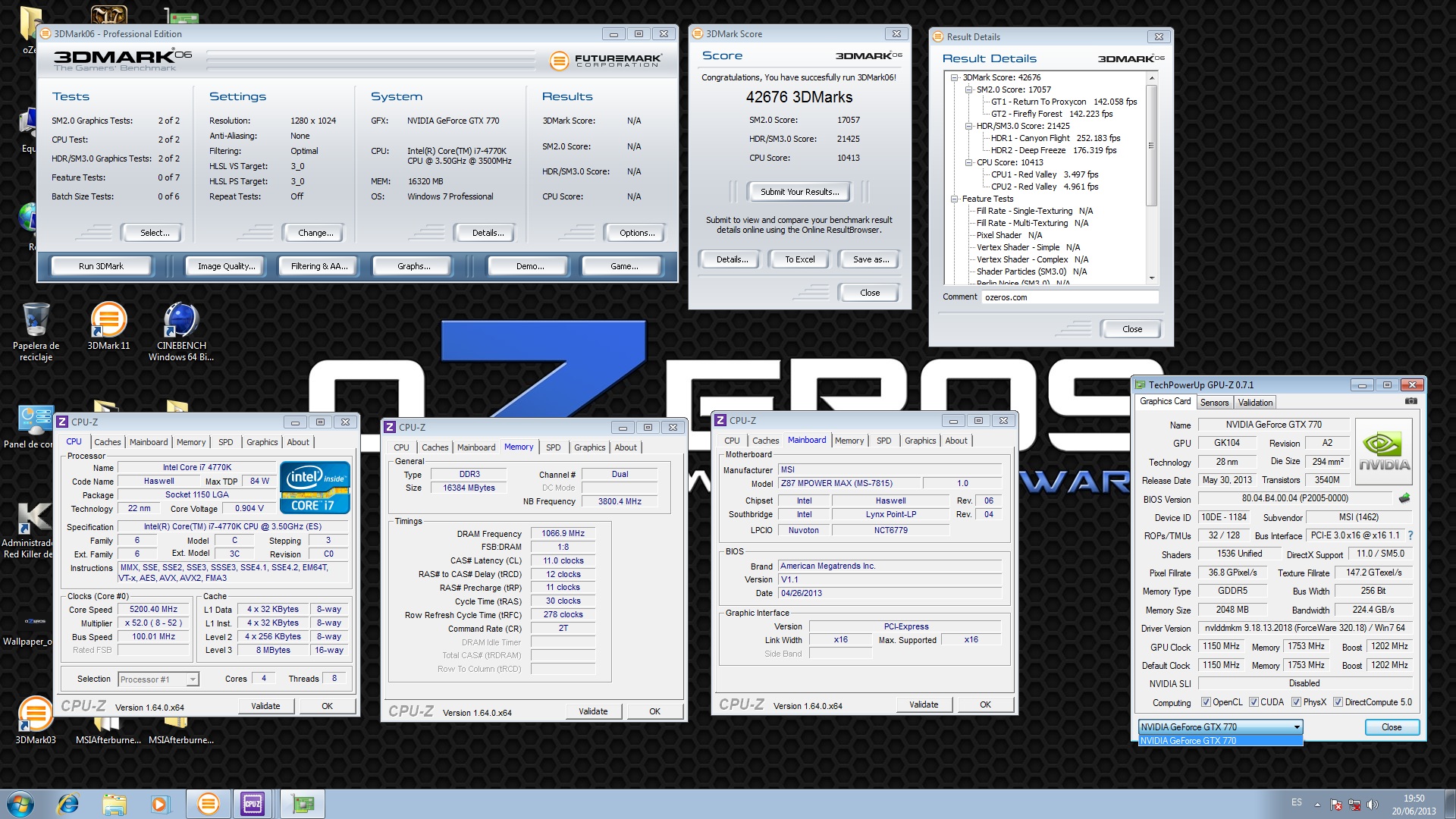Open Internet Explorer from the taskbar
1456x819 pixels.
tap(68, 804)
